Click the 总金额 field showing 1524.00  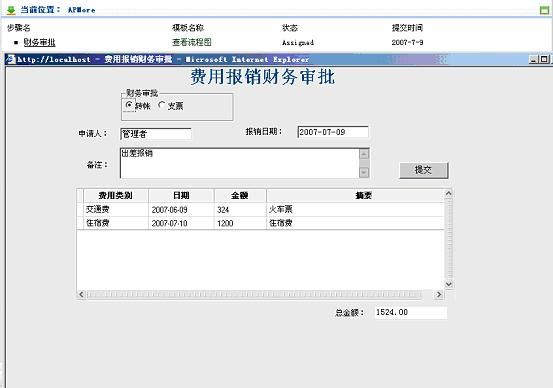coord(411,313)
